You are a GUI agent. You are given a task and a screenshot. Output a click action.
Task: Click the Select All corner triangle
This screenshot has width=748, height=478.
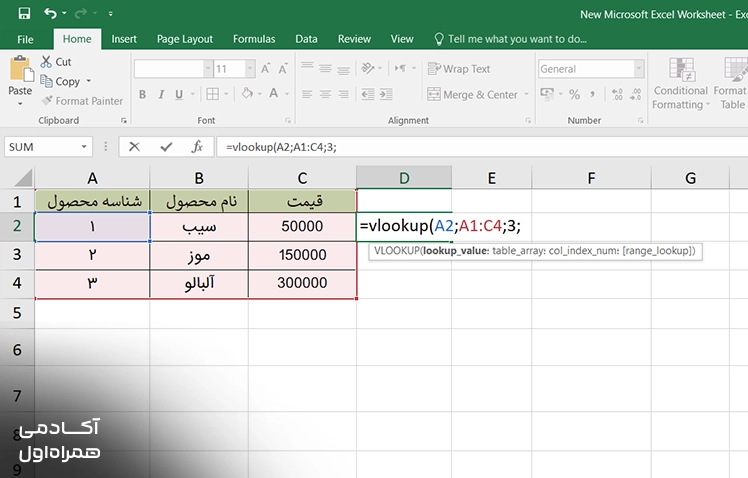(24, 177)
